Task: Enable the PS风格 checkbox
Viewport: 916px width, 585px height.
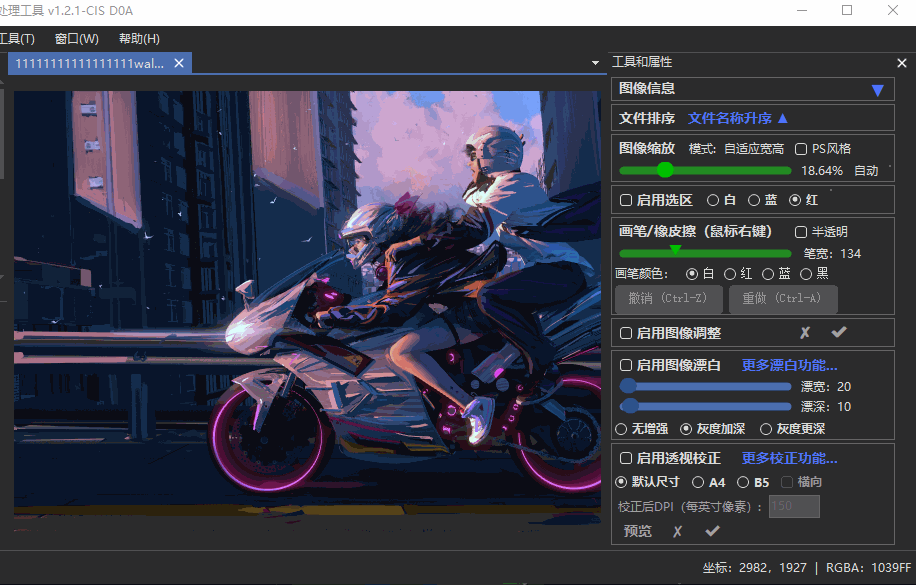Action: point(801,149)
